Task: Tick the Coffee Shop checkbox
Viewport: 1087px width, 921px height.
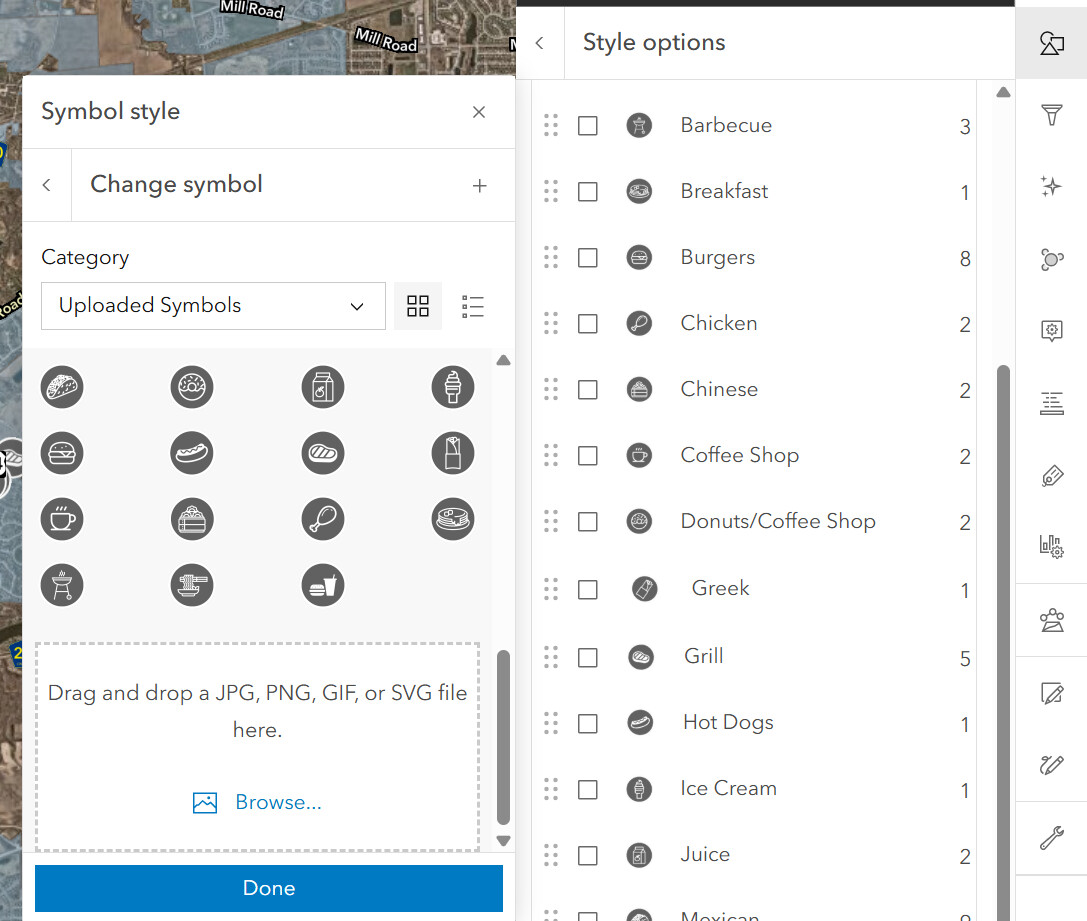Action: pyautogui.click(x=588, y=456)
